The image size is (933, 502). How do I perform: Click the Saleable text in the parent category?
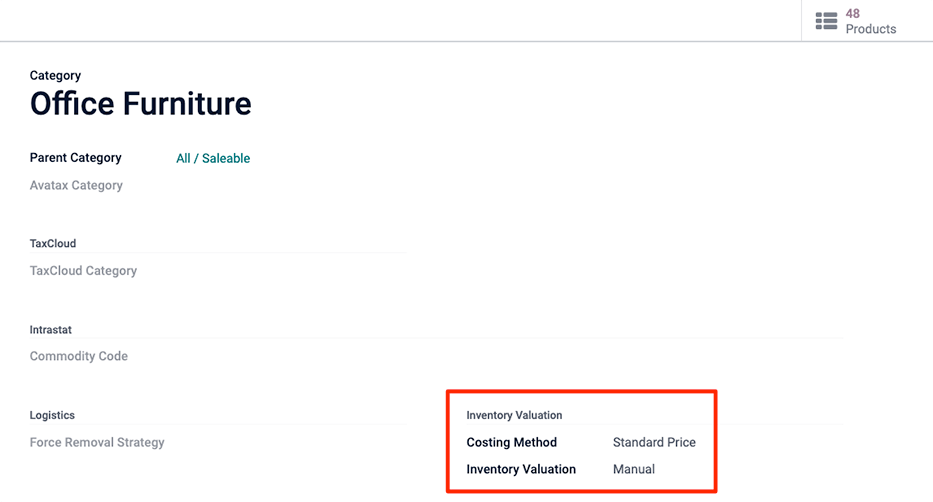[x=226, y=158]
